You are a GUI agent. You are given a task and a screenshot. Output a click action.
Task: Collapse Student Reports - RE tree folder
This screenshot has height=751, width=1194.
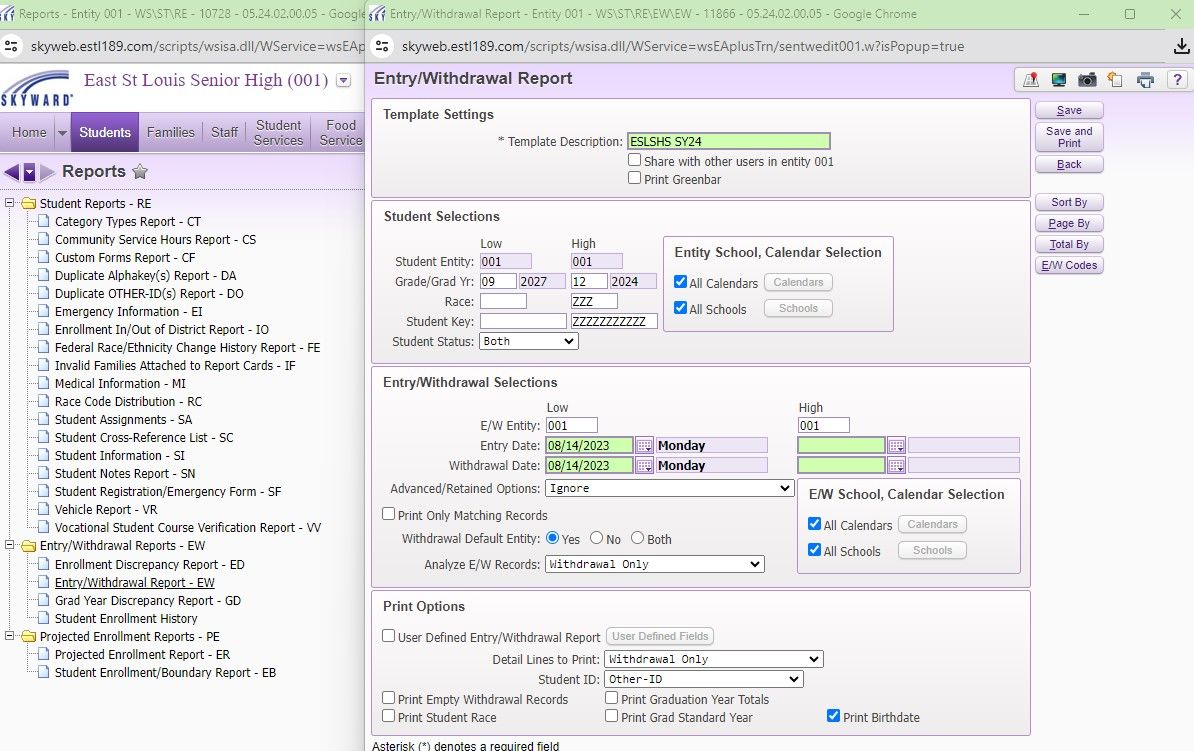pos(11,204)
